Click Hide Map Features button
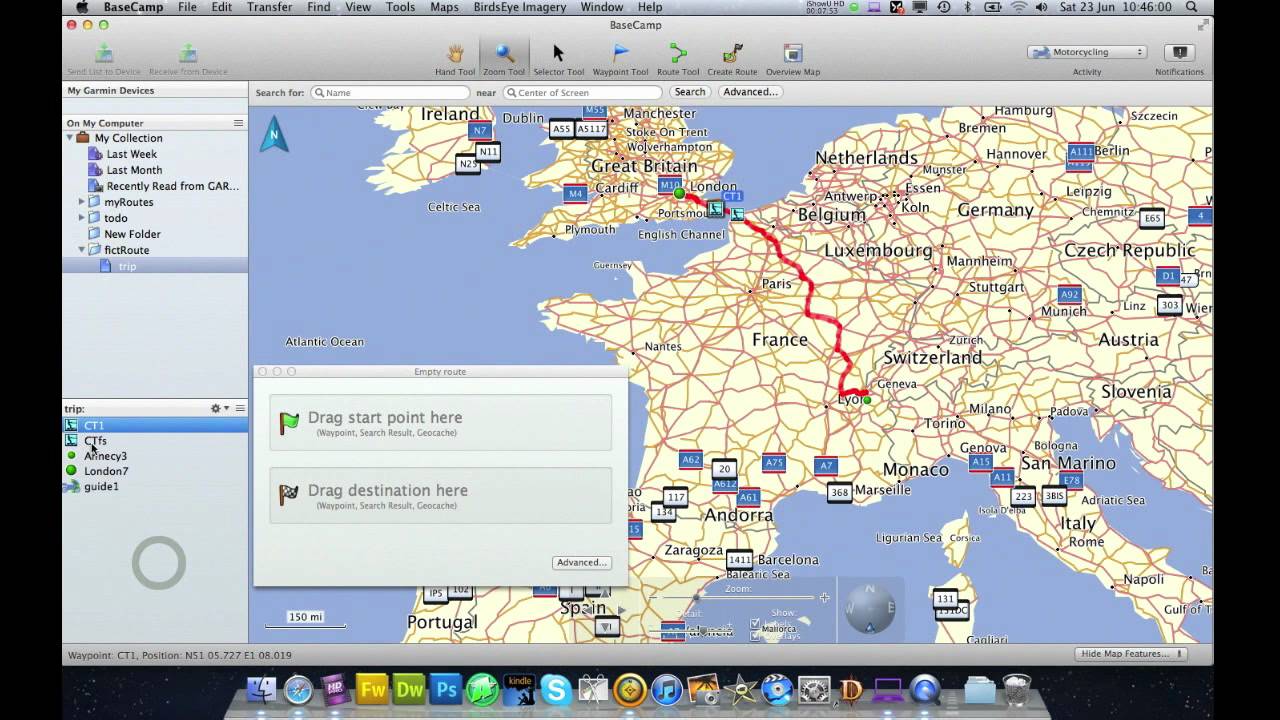The height and width of the screenshot is (720, 1280). [1131, 654]
